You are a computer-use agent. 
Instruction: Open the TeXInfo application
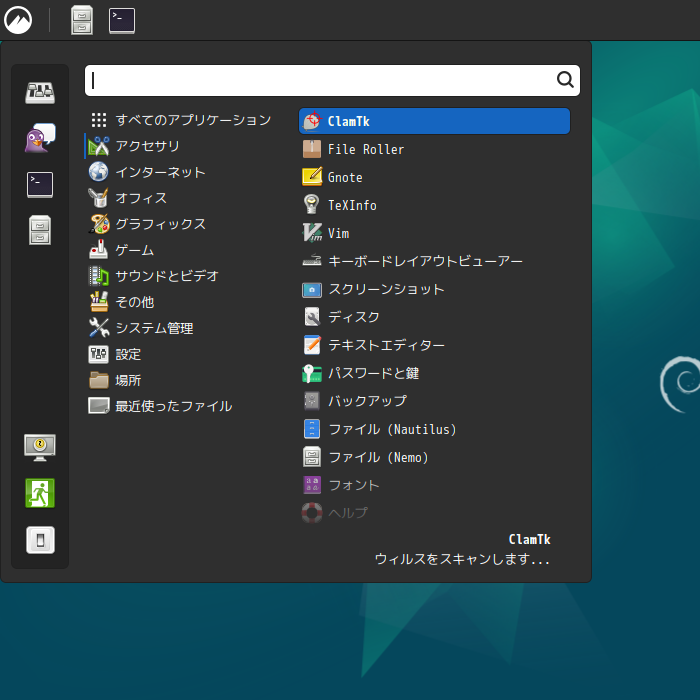click(x=352, y=205)
